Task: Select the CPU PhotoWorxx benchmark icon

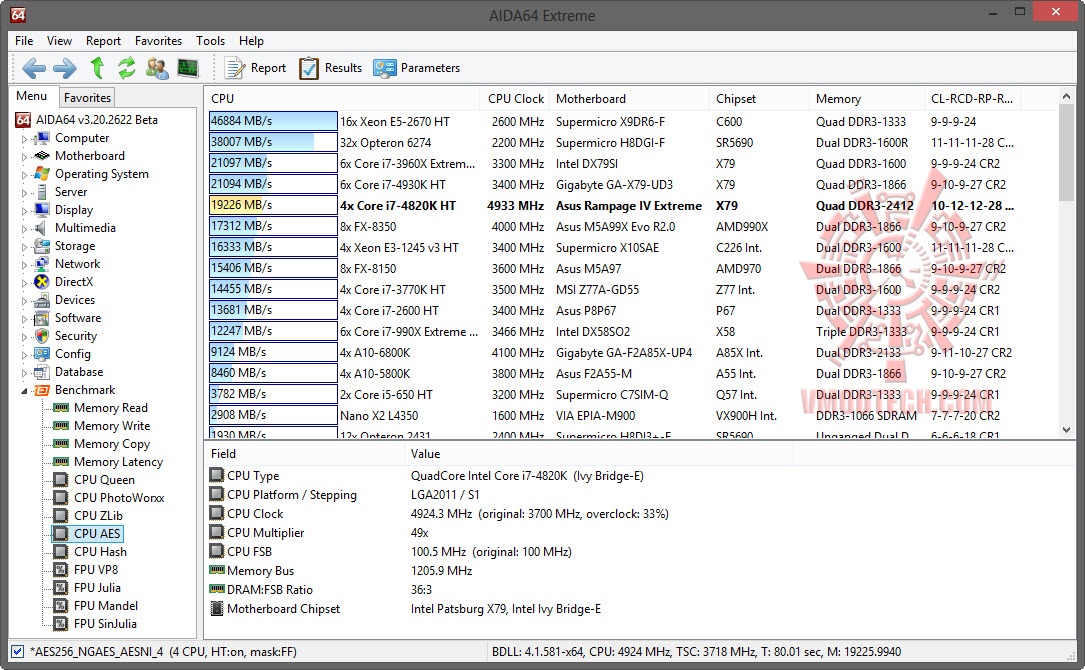Action: tap(61, 498)
